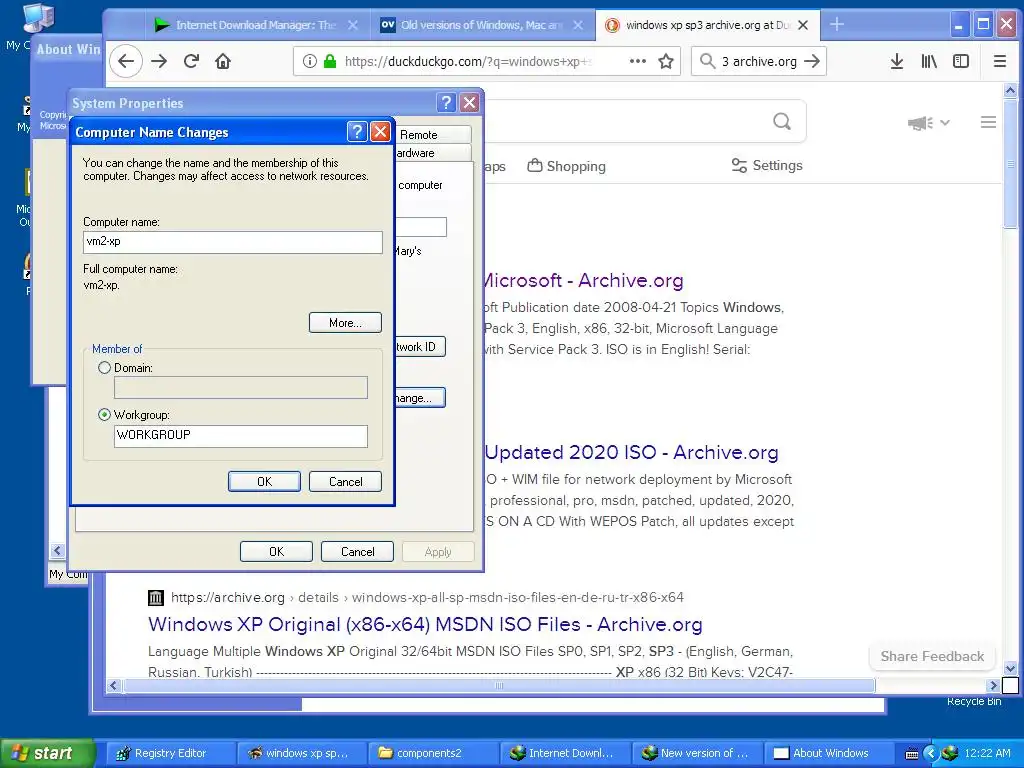This screenshot has height=768, width=1024.
Task: Click the More... button
Action: 345,323
